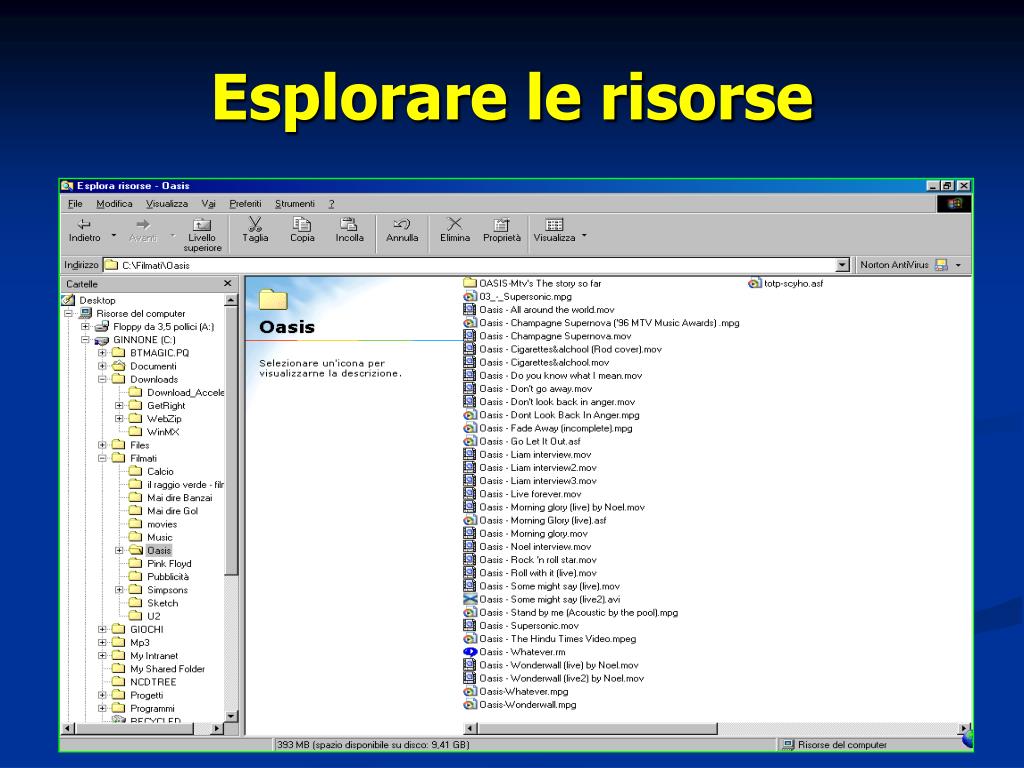Viewport: 1024px width, 768px height.
Task: Open the File menu
Action: click(75, 204)
